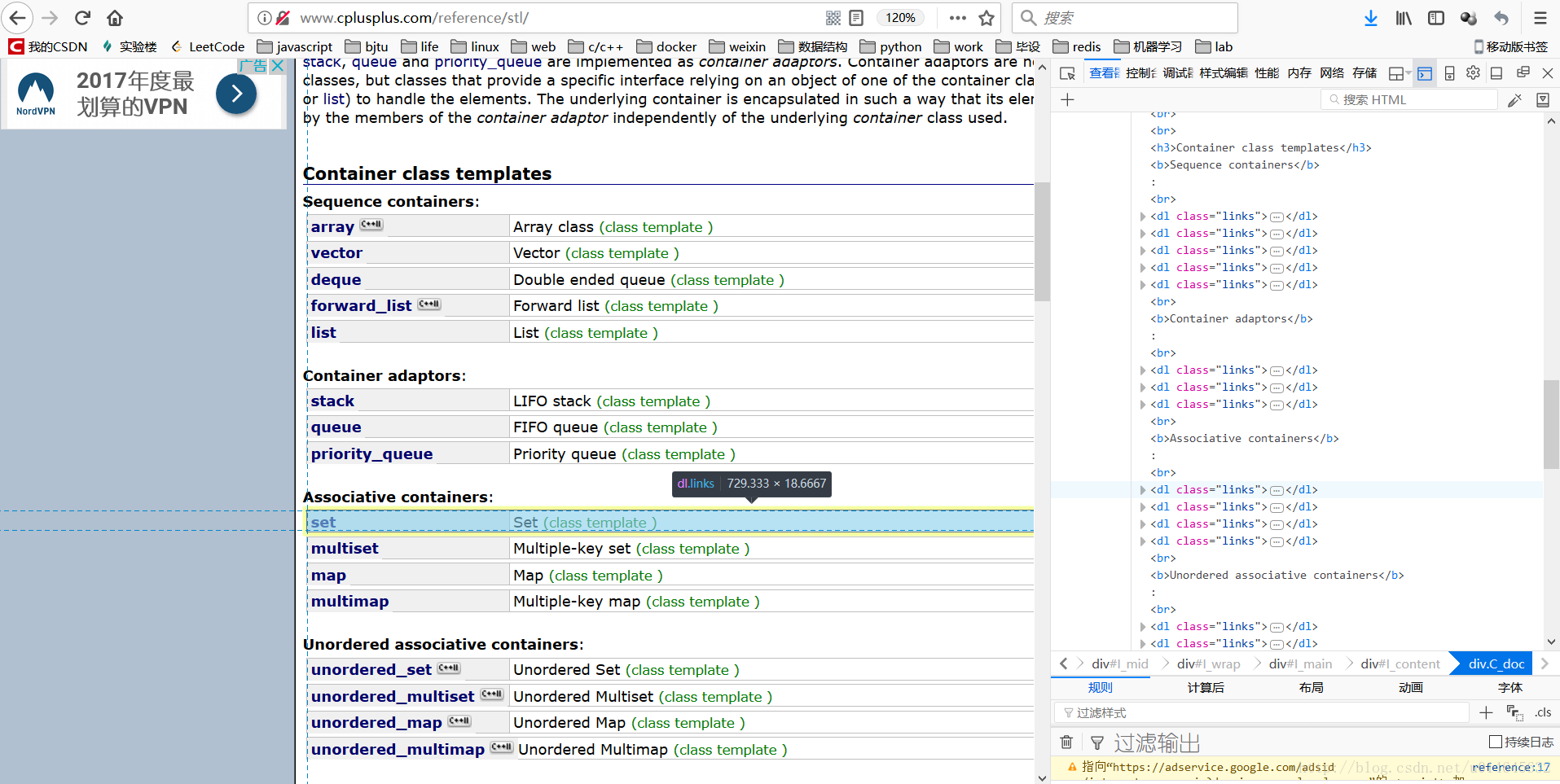Image resolution: width=1560 pixels, height=784 pixels.
Task: Expand first dl.links under Unordered associative containers
Action: [1143, 627]
